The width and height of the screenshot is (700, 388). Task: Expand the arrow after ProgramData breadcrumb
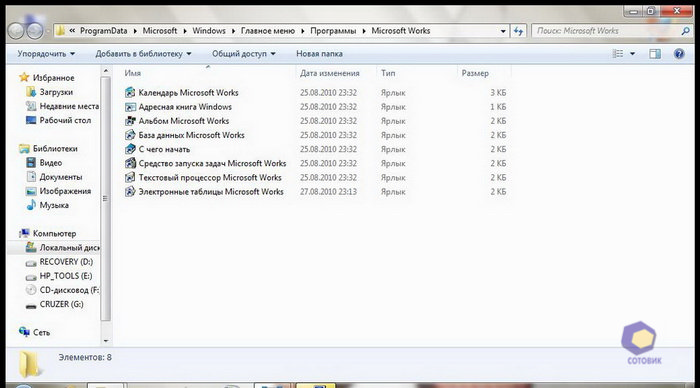[135, 31]
